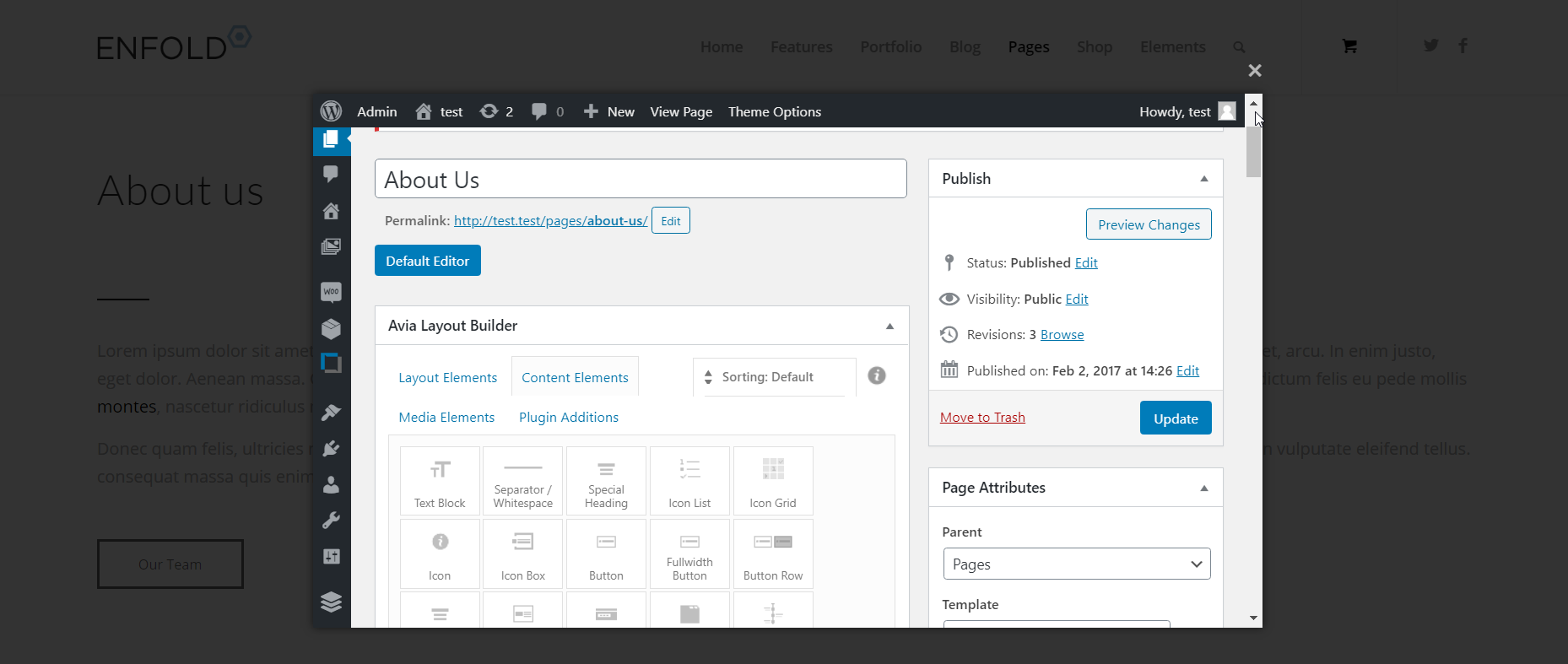Edit the page Visibility setting

click(1077, 300)
